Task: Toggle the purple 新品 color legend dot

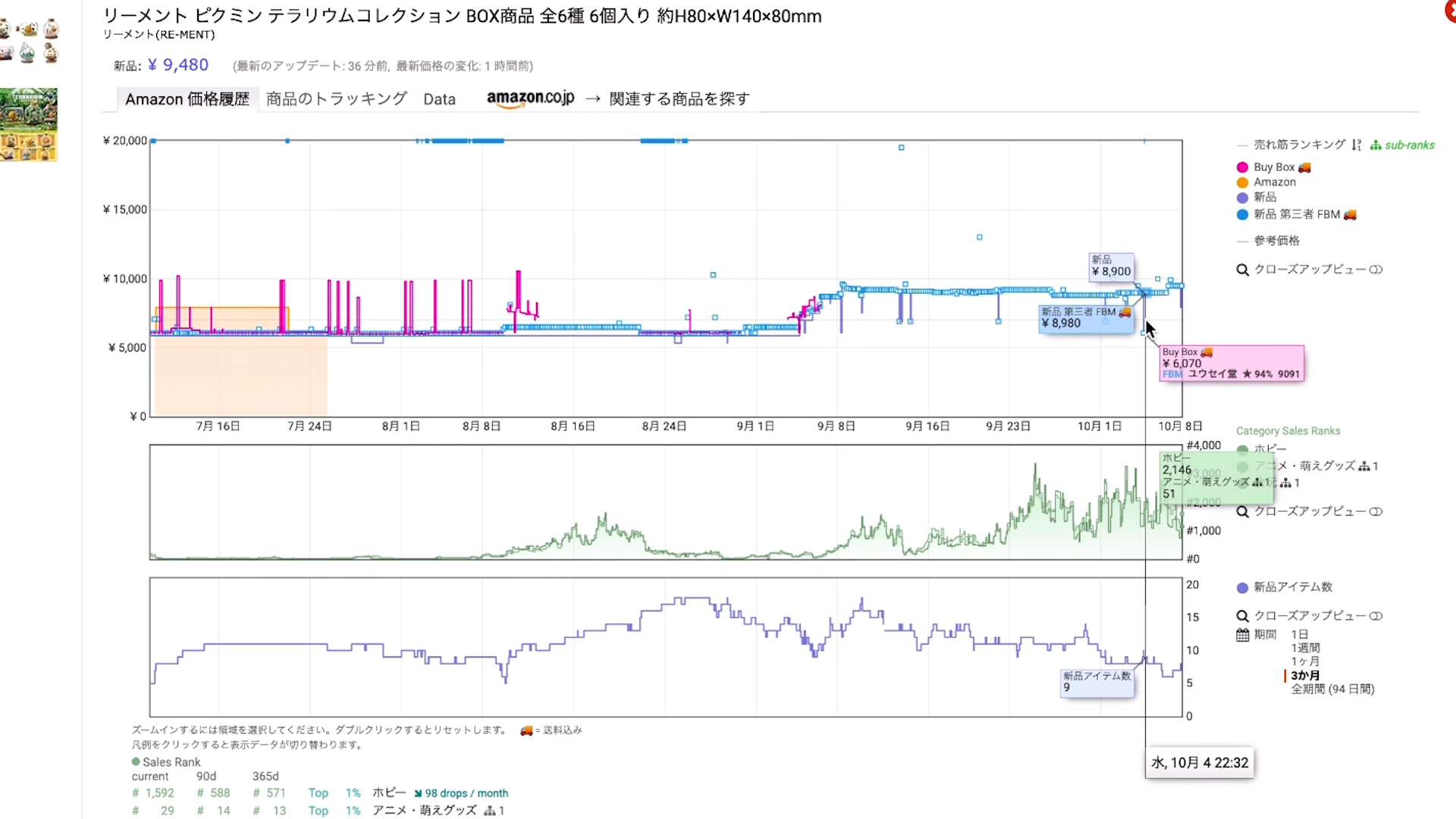Action: (1242, 198)
